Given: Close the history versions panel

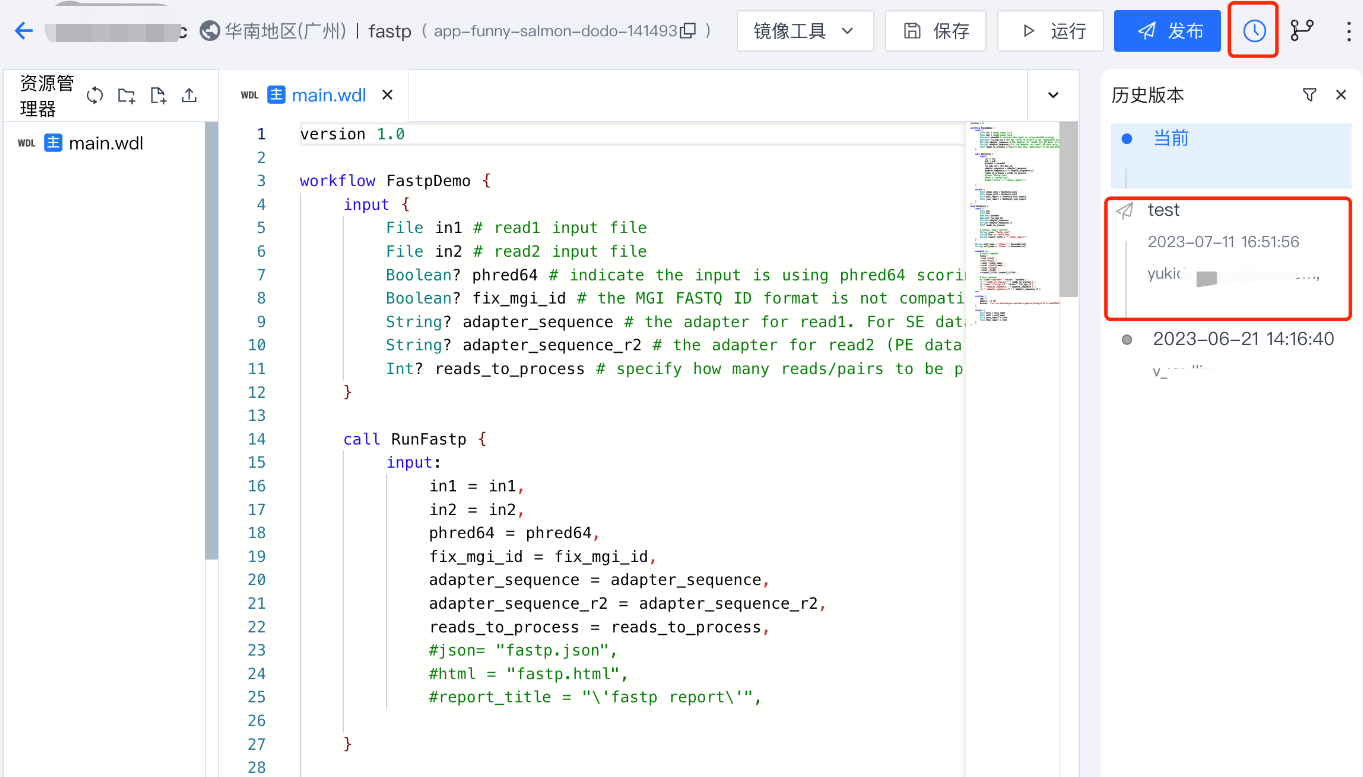Looking at the screenshot, I should pyautogui.click(x=1341, y=95).
